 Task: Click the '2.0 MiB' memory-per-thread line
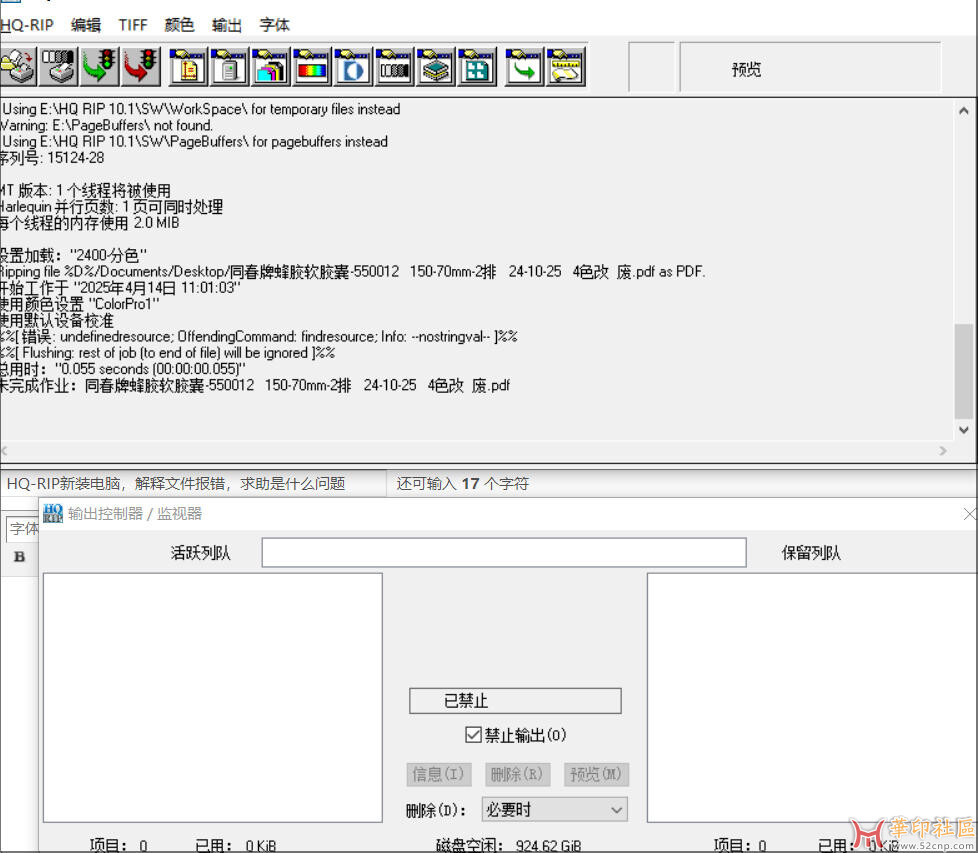point(90,223)
